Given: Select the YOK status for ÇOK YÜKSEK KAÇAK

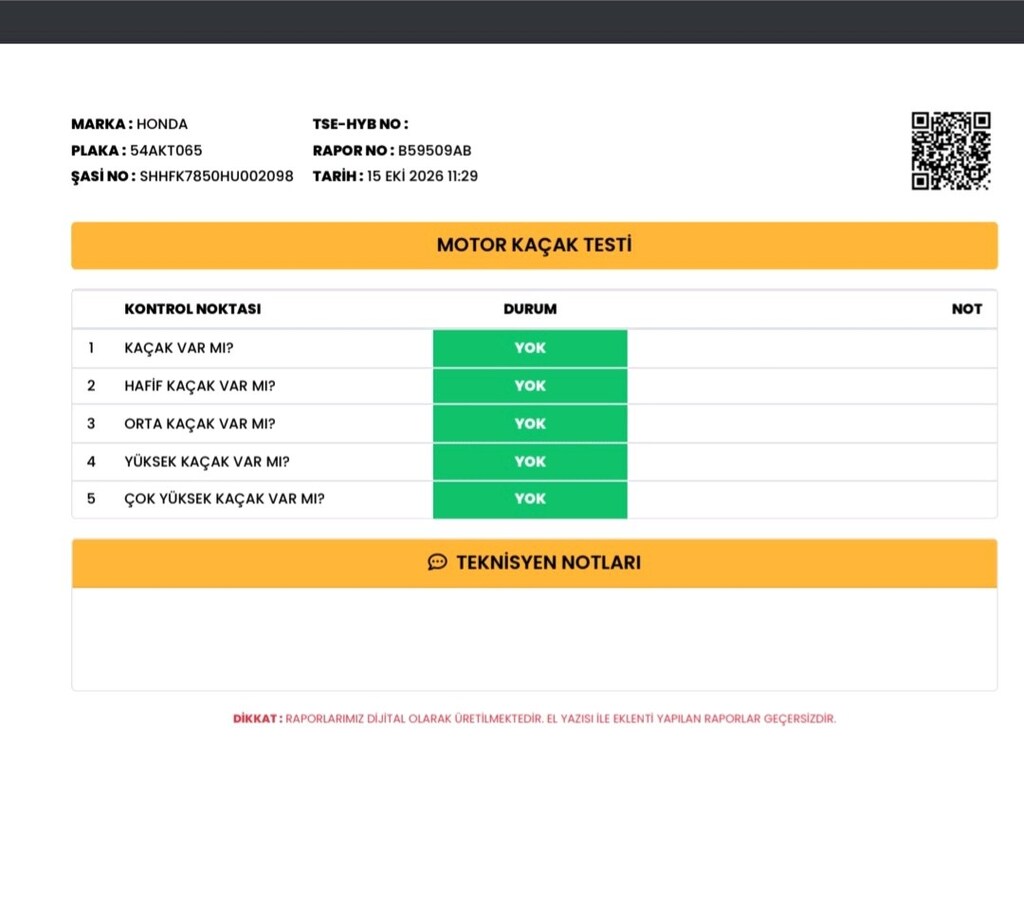Looking at the screenshot, I should click(530, 499).
